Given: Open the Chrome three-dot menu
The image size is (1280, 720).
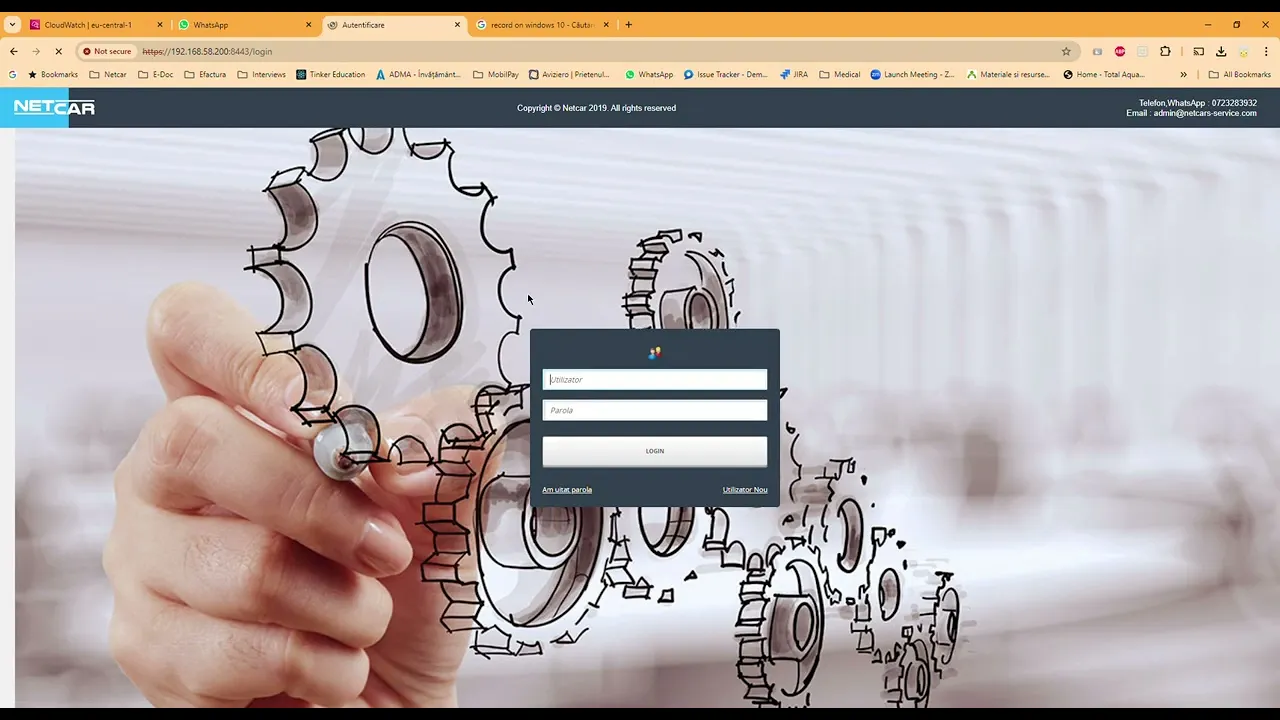Looking at the screenshot, I should pos(1267,51).
